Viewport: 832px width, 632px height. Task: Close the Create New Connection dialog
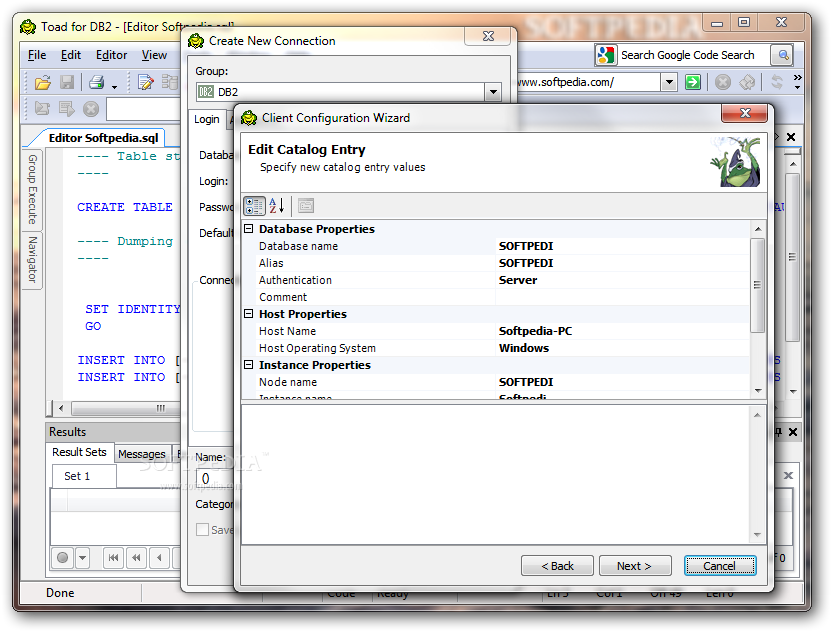[x=488, y=36]
